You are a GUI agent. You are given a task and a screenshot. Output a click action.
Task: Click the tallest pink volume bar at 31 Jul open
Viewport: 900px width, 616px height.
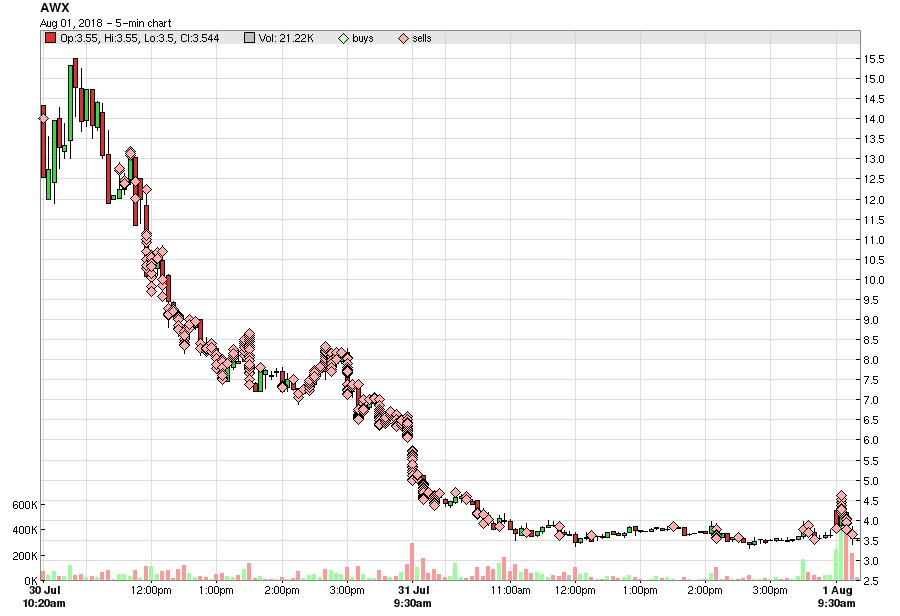click(412, 561)
